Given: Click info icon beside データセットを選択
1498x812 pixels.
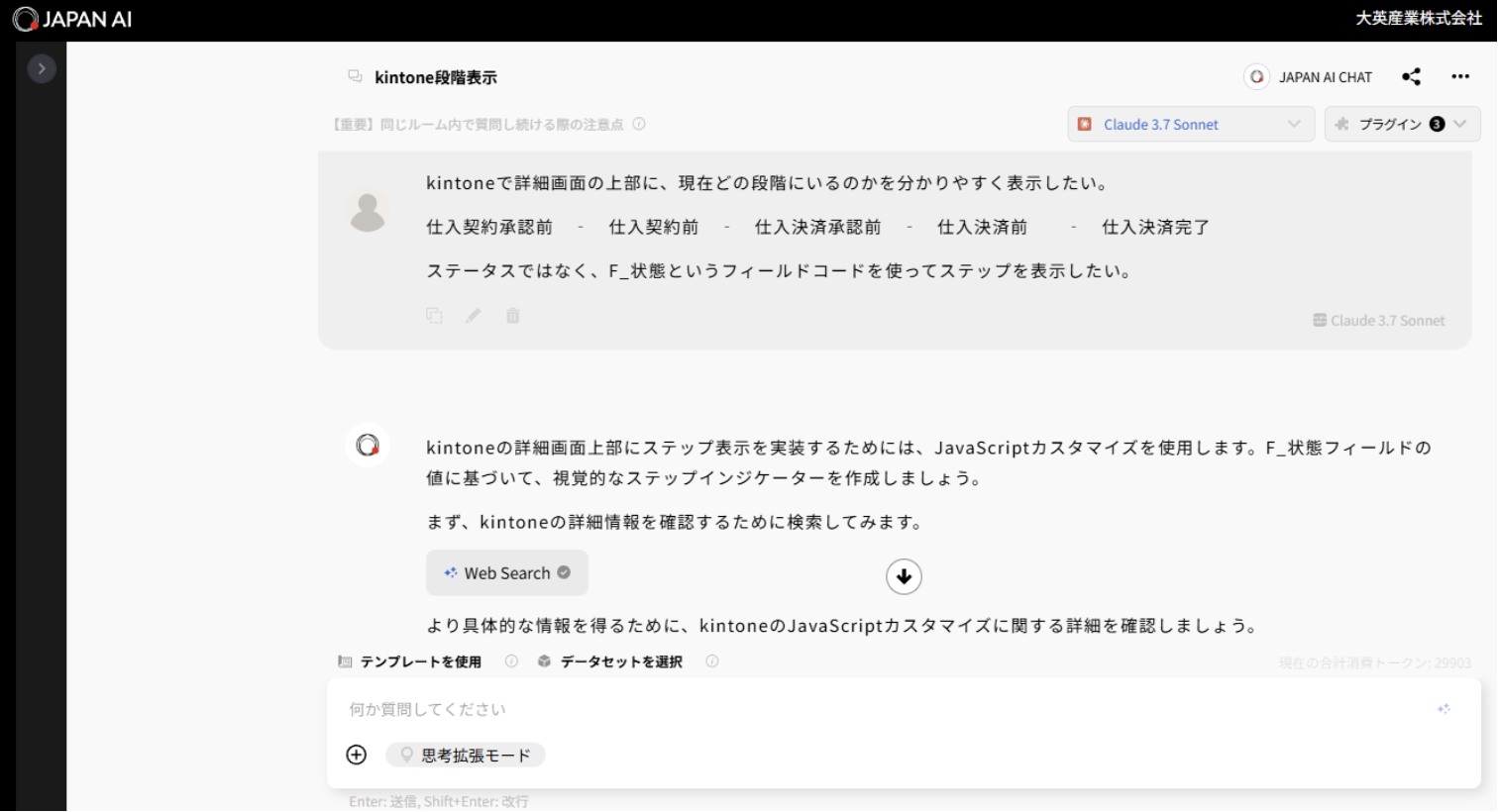Looking at the screenshot, I should 712,661.
